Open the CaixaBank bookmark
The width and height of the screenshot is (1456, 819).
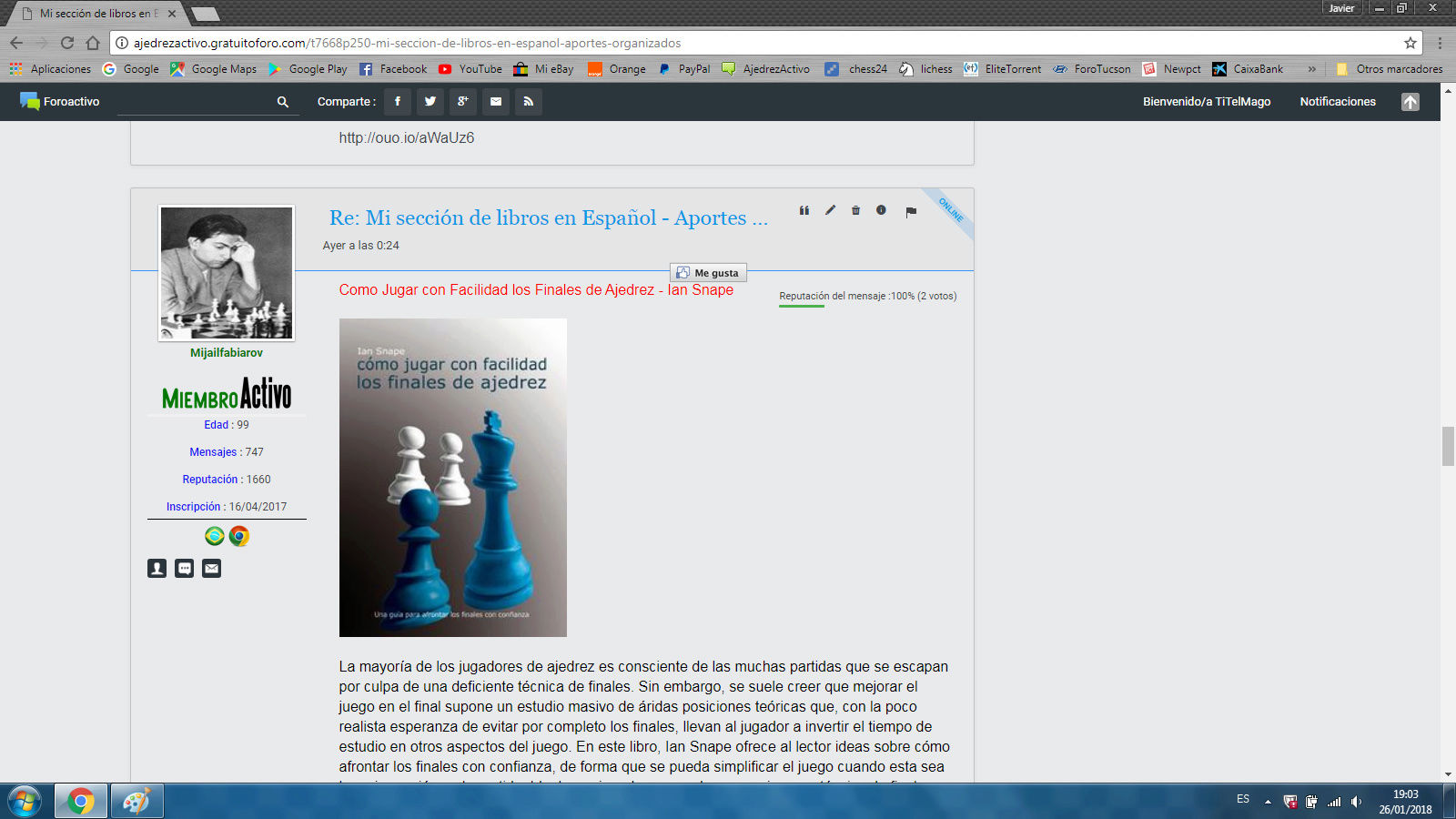[1249, 69]
